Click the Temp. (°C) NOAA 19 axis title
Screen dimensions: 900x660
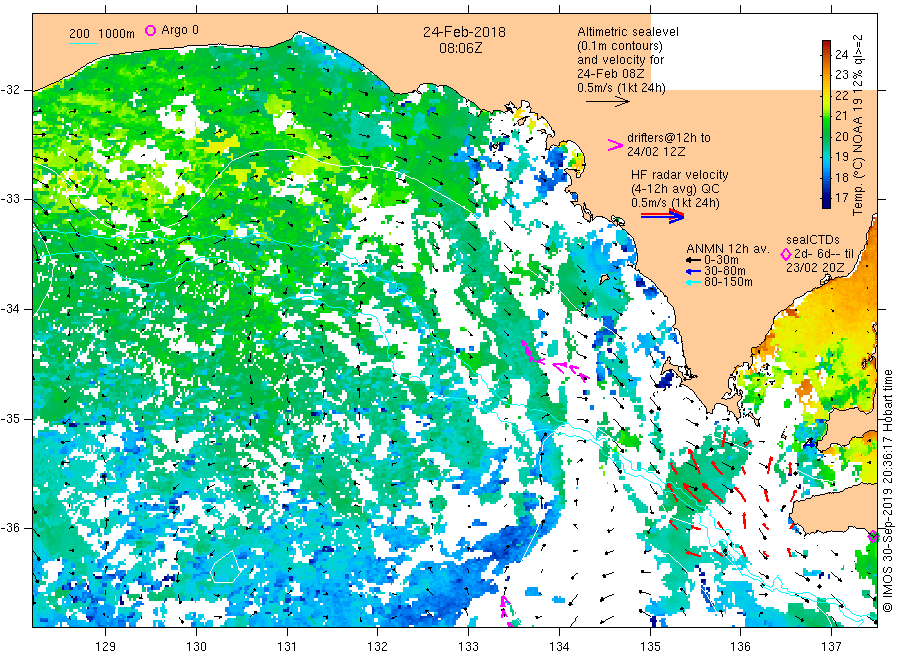858,125
